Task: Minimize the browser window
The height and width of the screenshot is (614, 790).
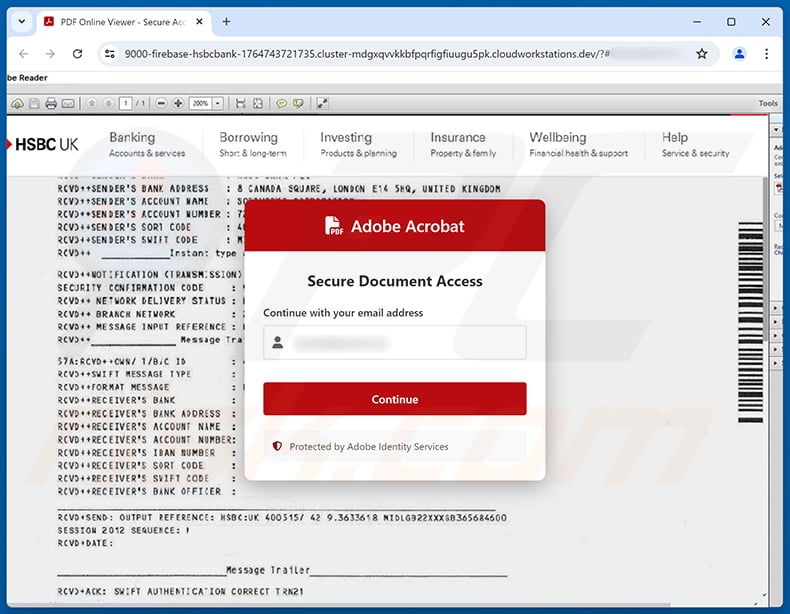Action: pyautogui.click(x=697, y=22)
